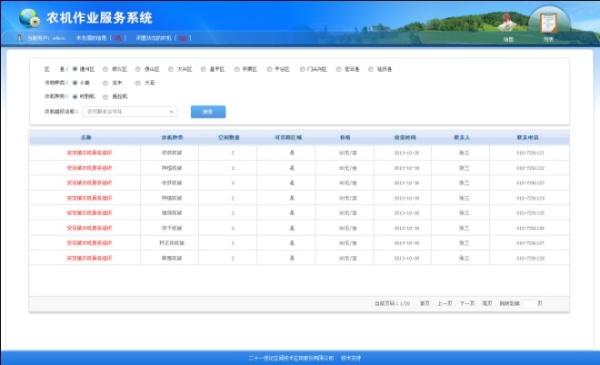
Task: Jump to the last page (尾页)
Action: point(487,303)
